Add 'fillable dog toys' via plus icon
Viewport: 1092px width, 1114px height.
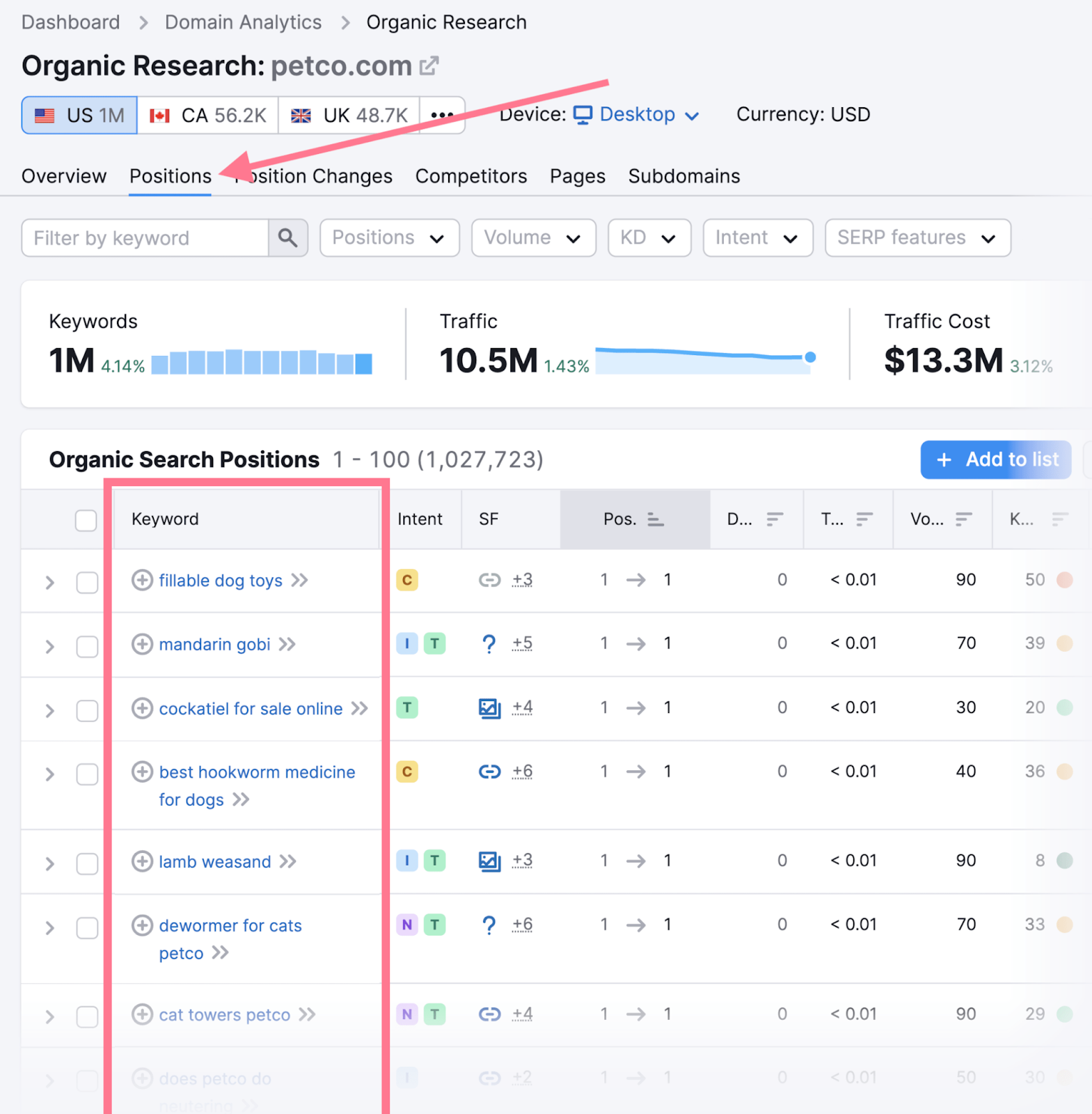(x=142, y=580)
